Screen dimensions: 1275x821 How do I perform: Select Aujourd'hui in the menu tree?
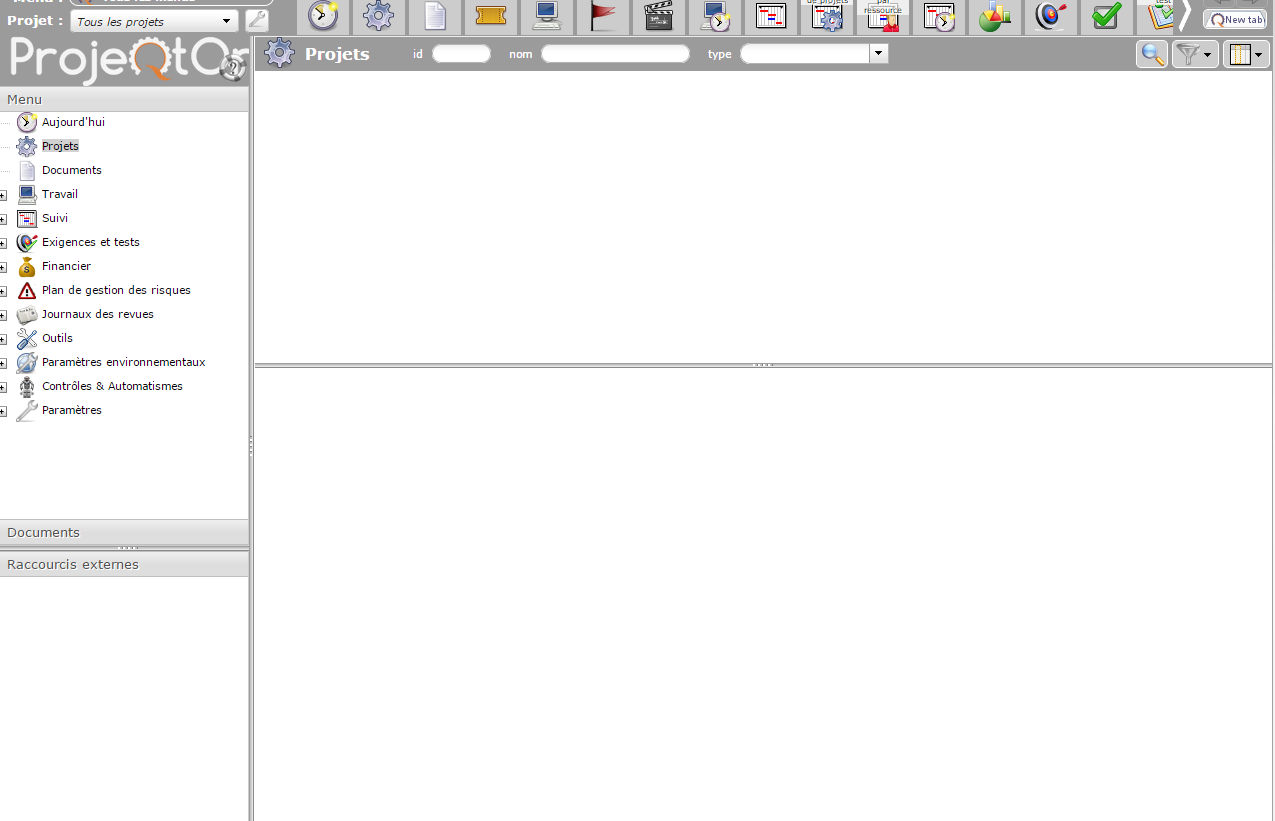(73, 122)
